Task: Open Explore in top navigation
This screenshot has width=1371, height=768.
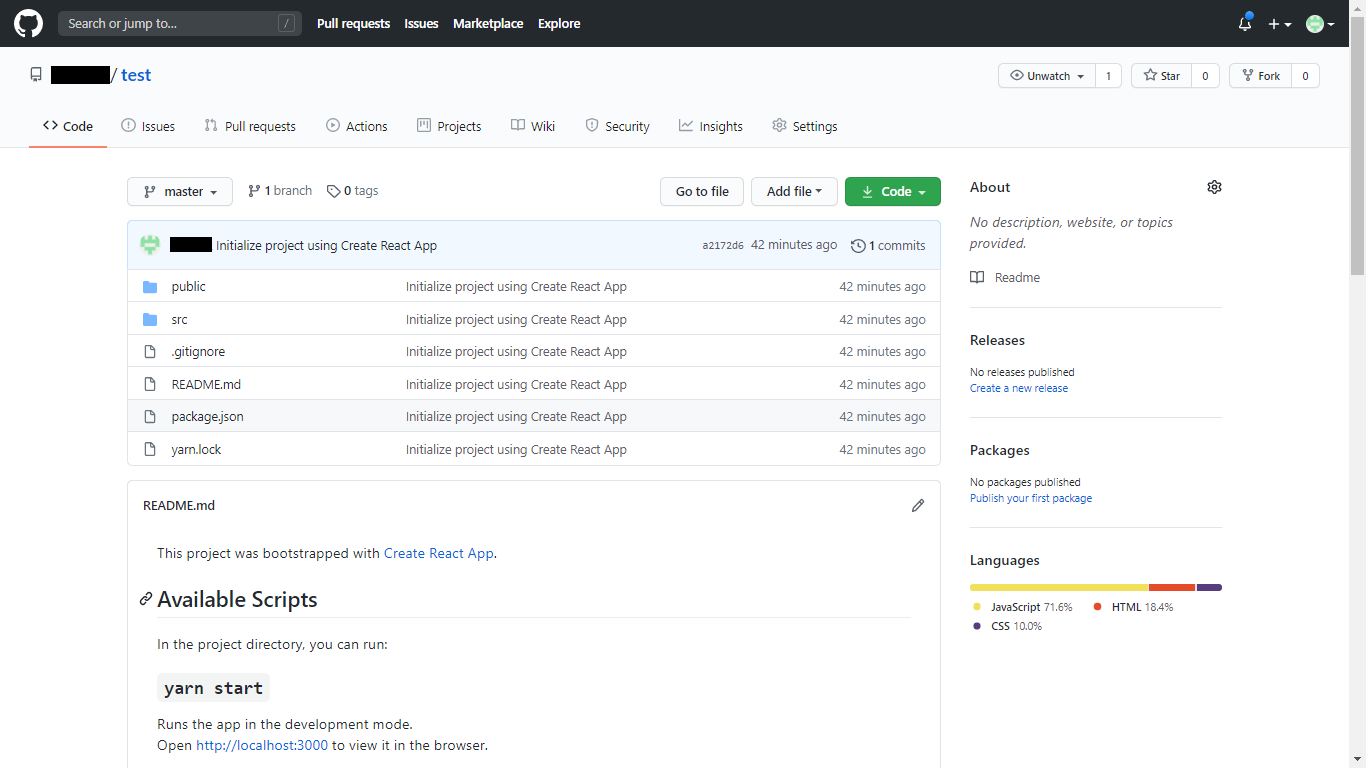Action: click(559, 24)
